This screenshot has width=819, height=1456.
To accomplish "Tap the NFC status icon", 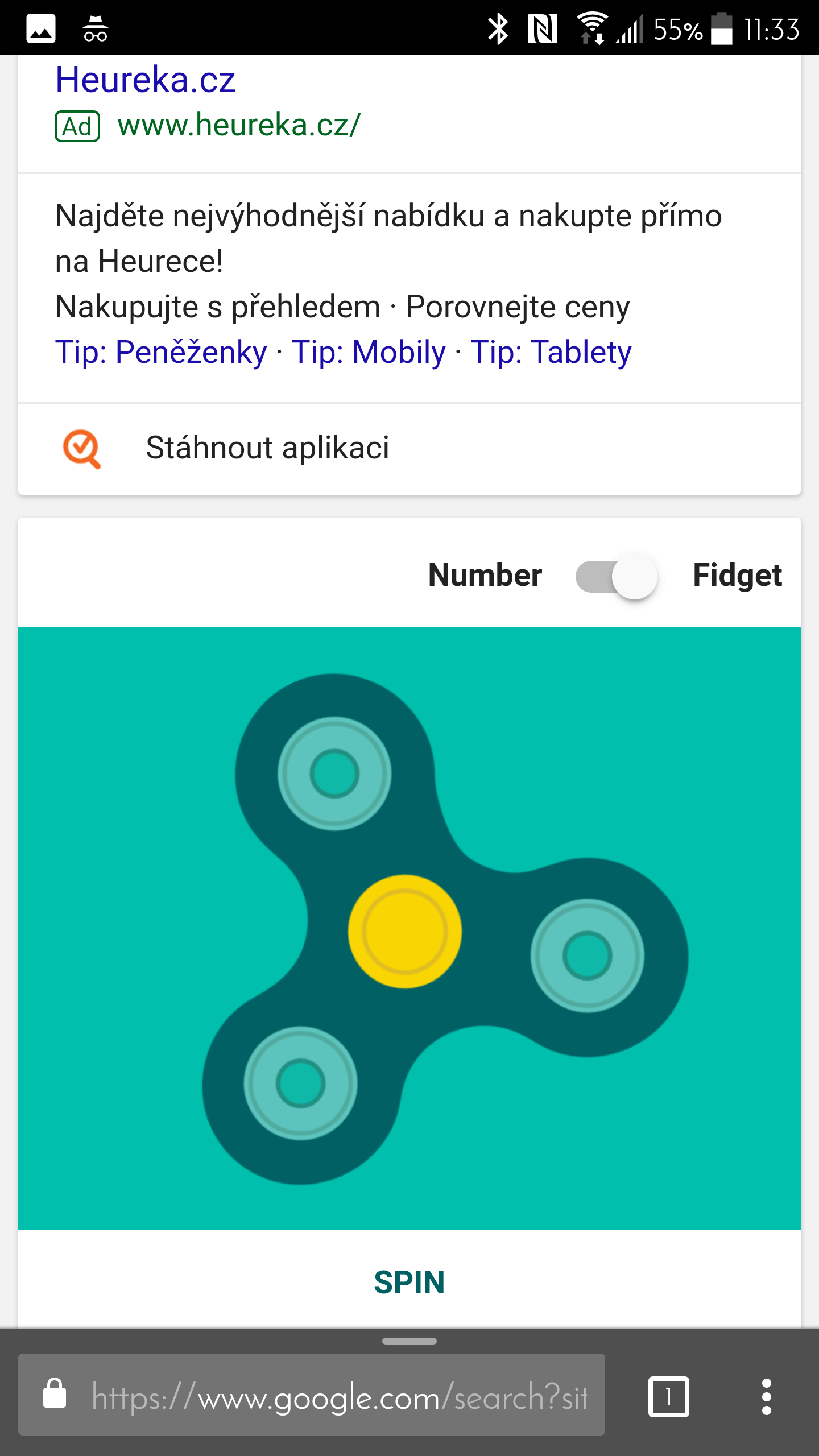I will (543, 28).
